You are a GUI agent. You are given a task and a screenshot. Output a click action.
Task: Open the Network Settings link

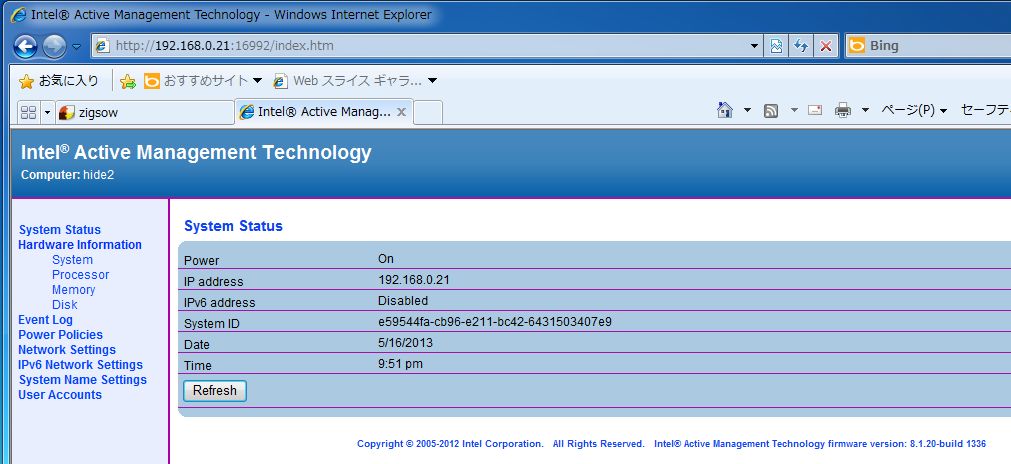[x=67, y=350]
